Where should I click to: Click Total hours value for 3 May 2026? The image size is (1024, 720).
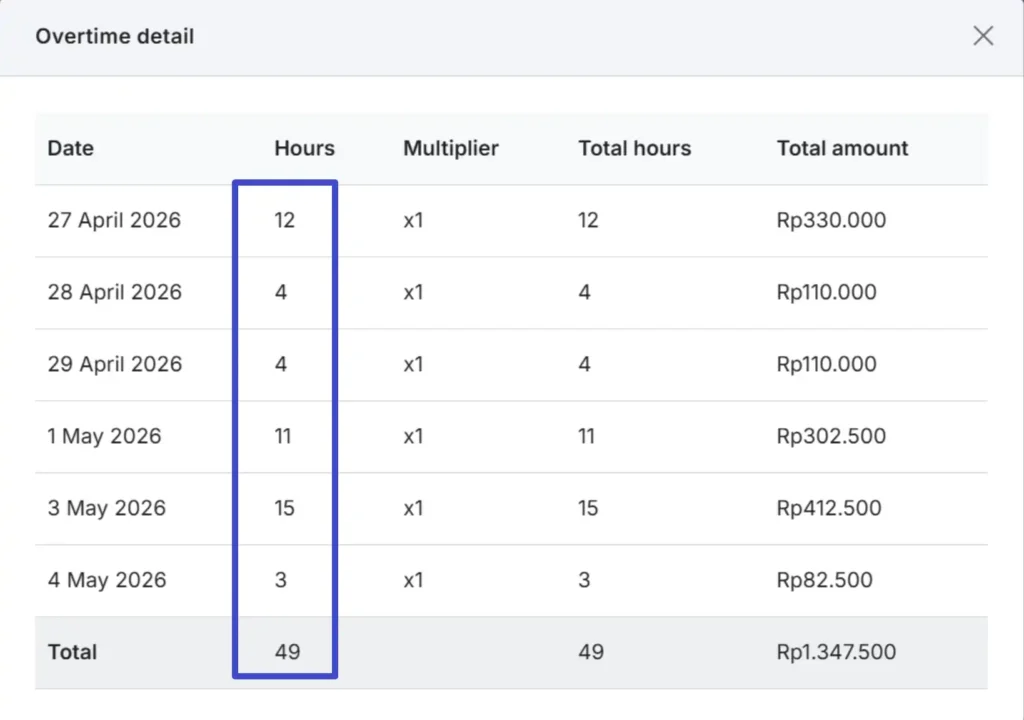(588, 508)
